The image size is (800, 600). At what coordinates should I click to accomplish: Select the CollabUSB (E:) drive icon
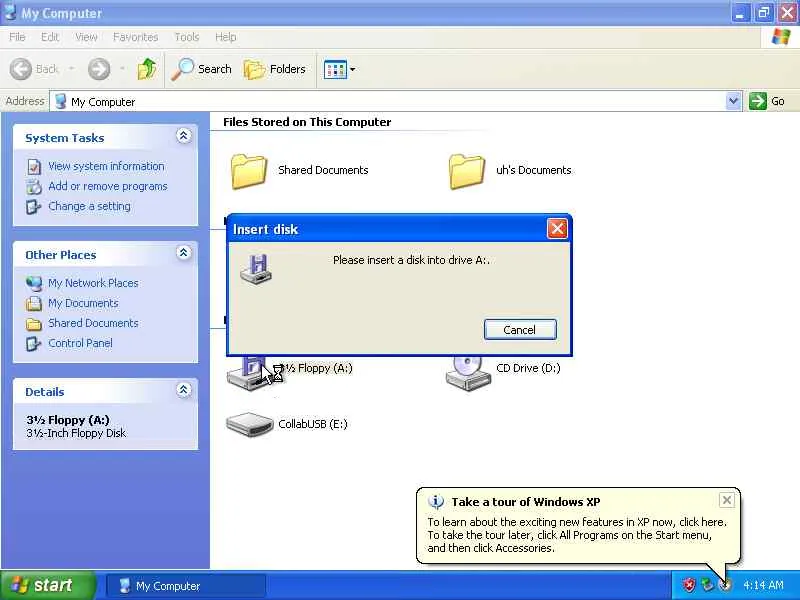[x=249, y=424]
